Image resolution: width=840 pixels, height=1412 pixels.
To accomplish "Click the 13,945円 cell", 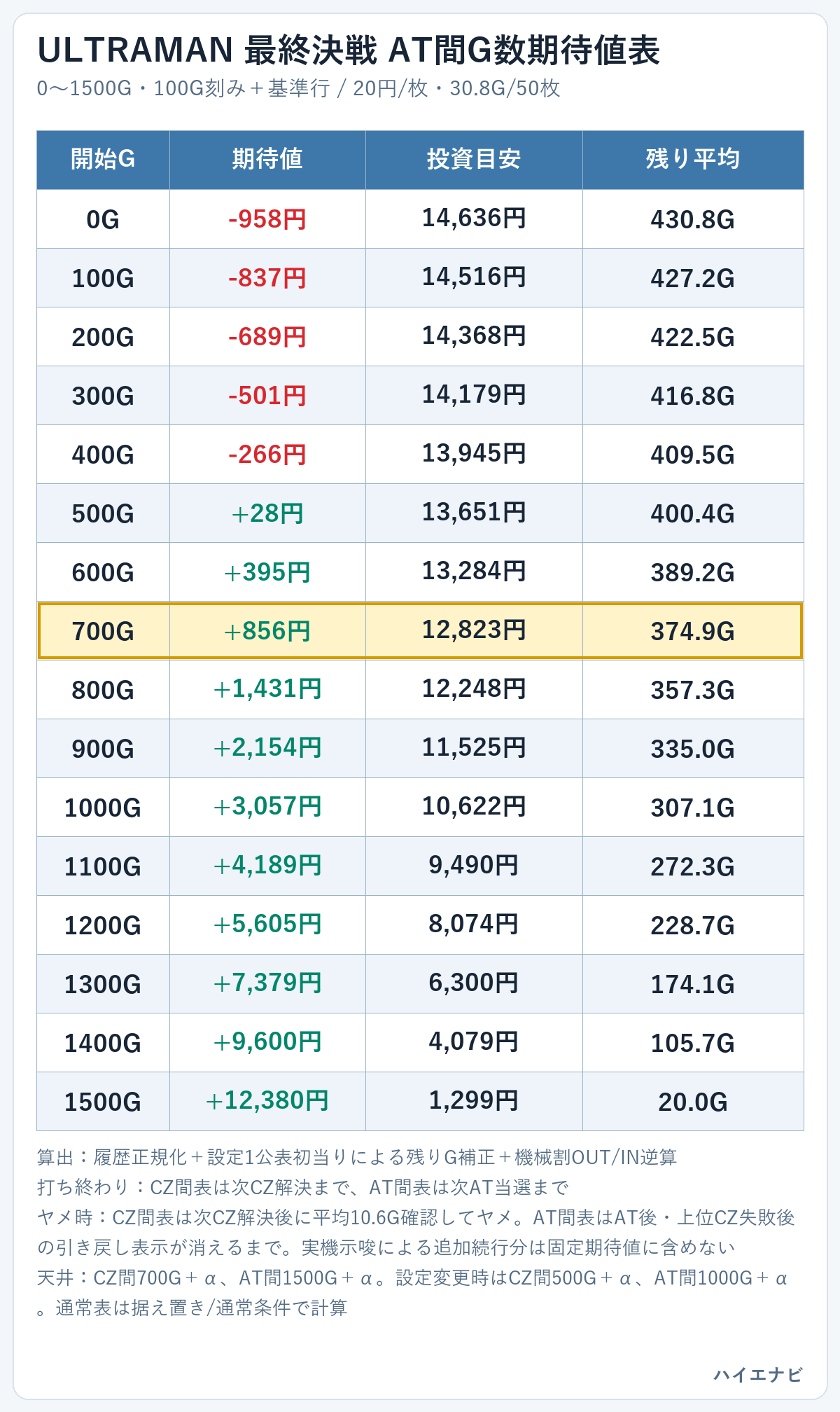I will (474, 455).
